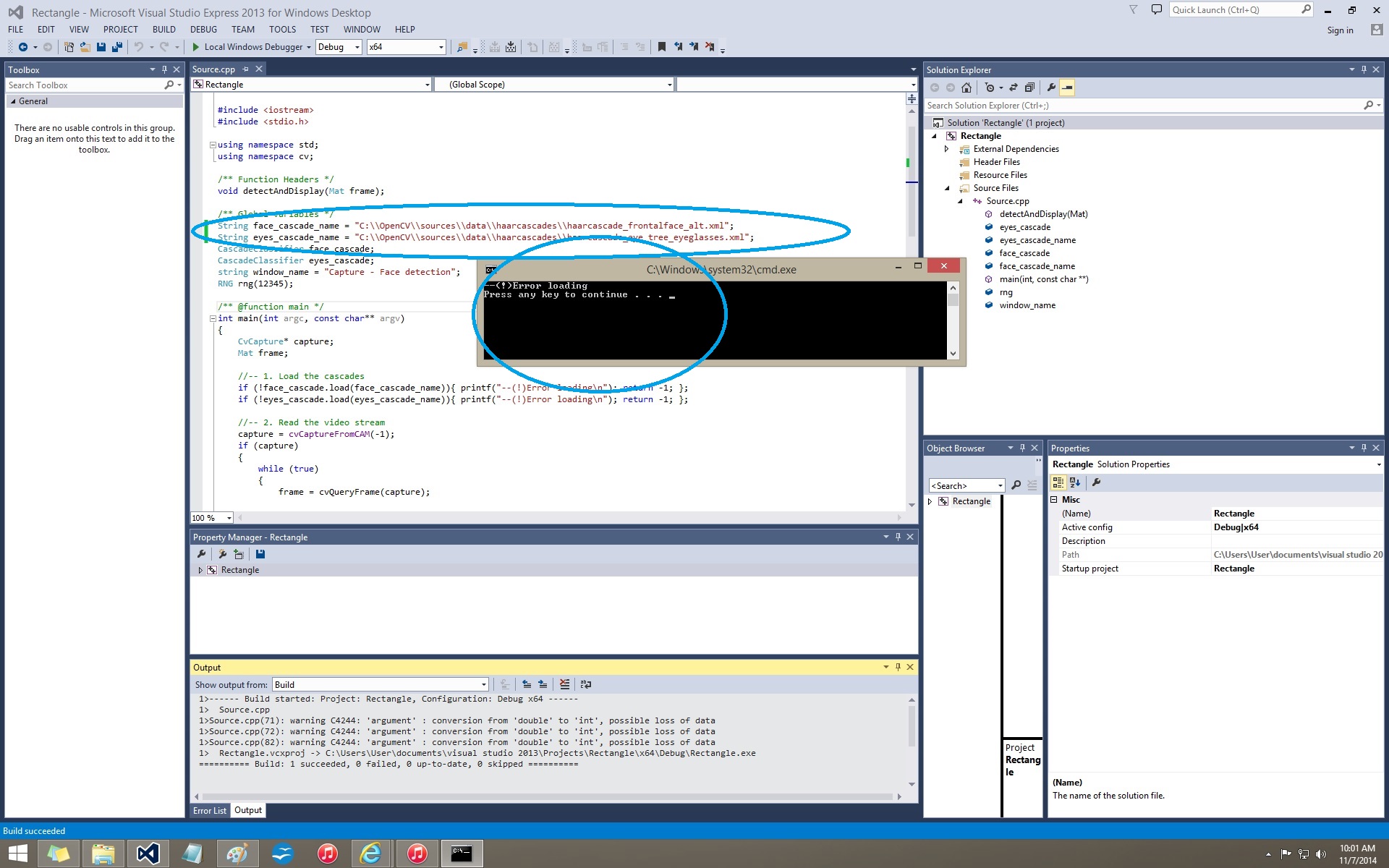Toggle pin on Toolbox panel
Viewport: 1389px width, 868px height.
tap(164, 69)
